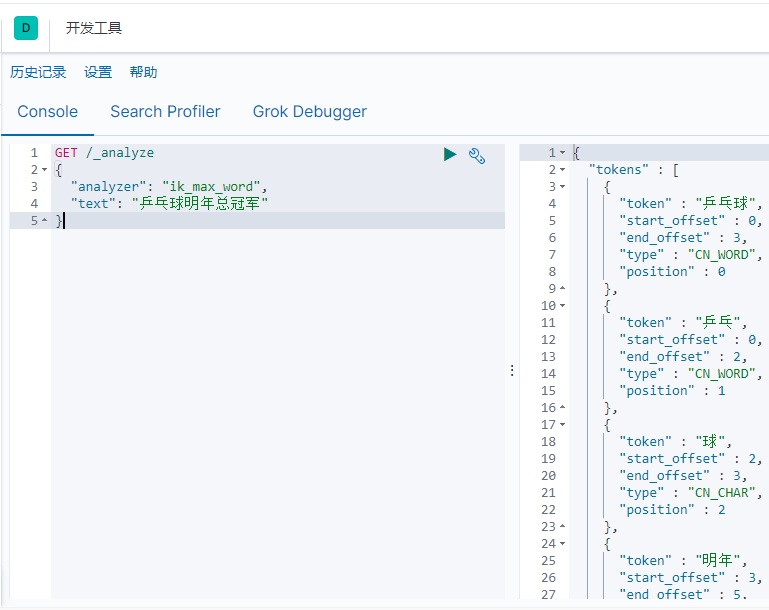769x610 pixels.
Task: Open the 历史记录 link
Action: [x=38, y=72]
